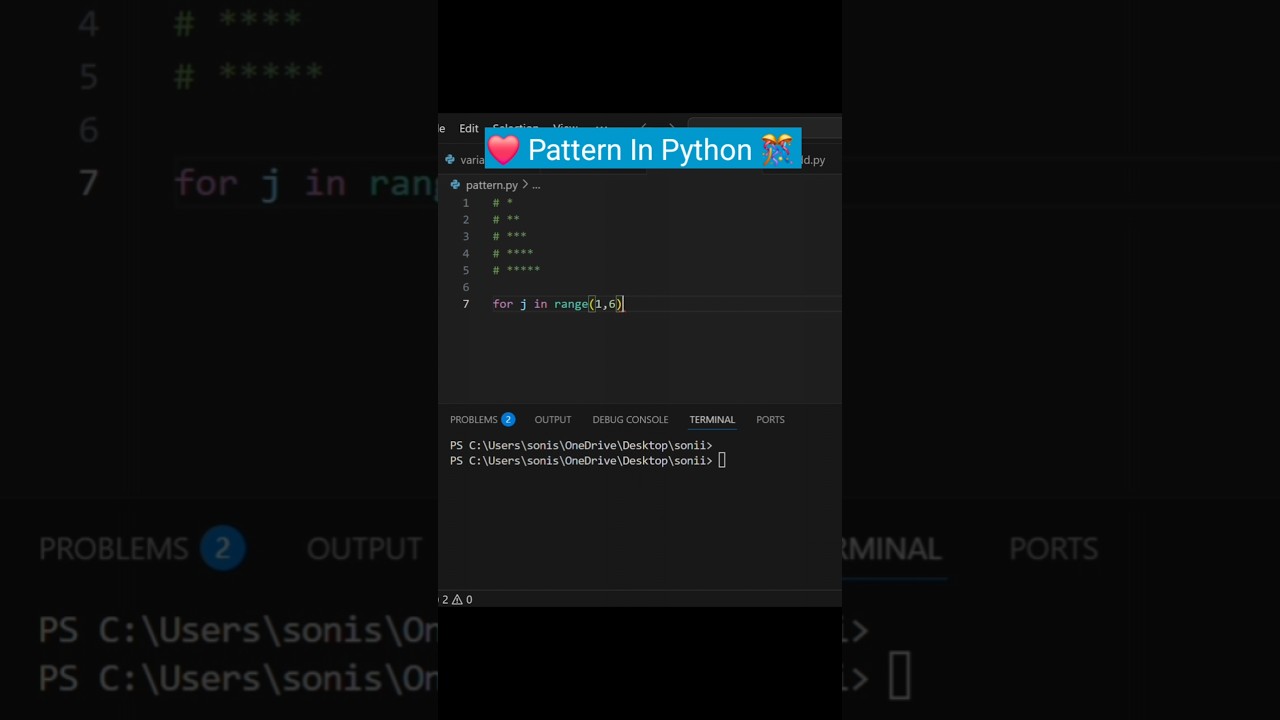The height and width of the screenshot is (720, 1280).
Task: Click the blue problems count badge
Action: pos(508,420)
